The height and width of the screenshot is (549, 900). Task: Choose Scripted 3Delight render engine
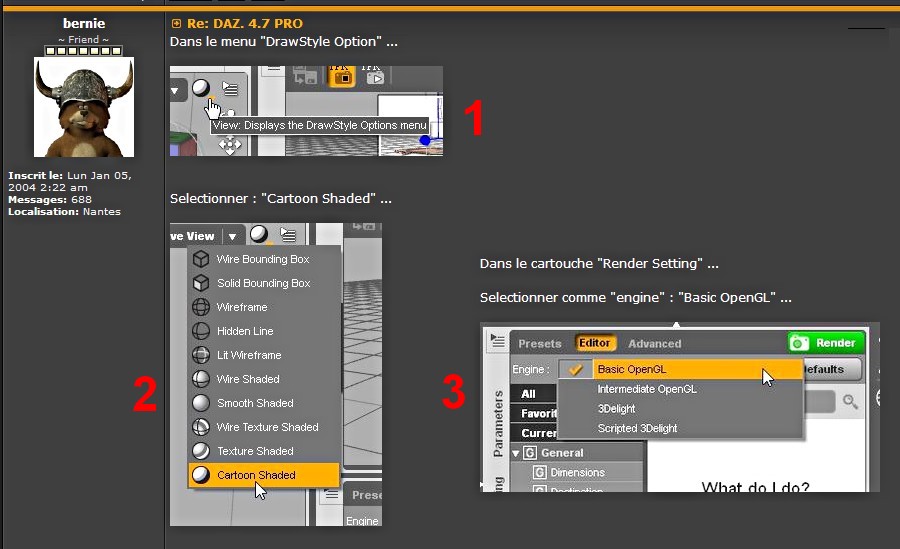click(x=681, y=428)
